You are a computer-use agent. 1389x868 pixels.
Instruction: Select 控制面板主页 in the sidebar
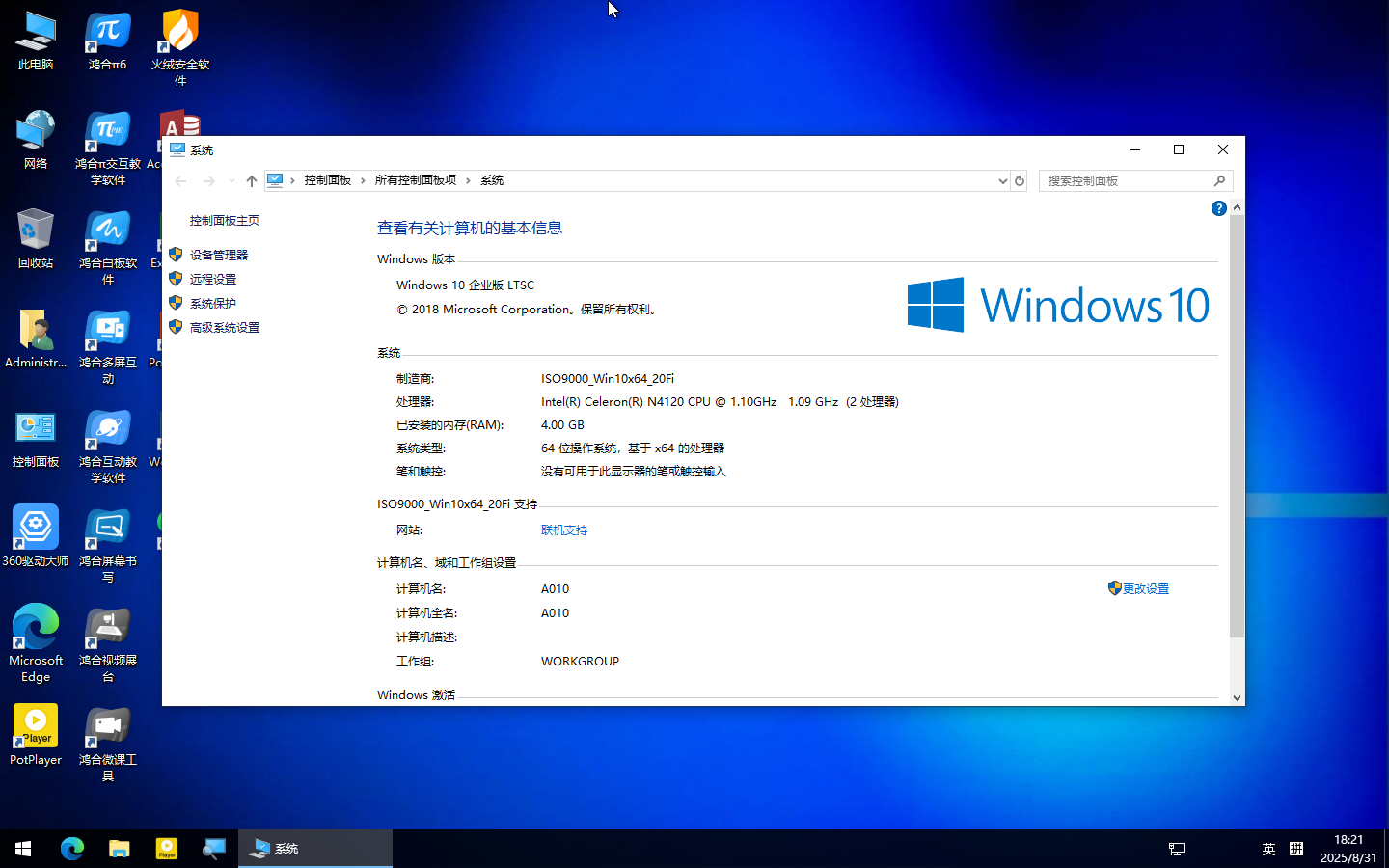click(225, 220)
